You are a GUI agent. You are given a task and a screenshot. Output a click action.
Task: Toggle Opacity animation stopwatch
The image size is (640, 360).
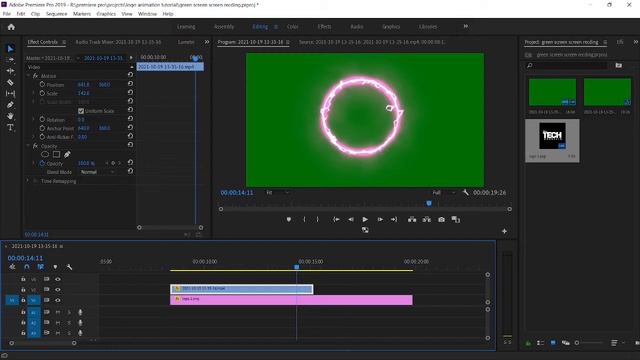42,163
